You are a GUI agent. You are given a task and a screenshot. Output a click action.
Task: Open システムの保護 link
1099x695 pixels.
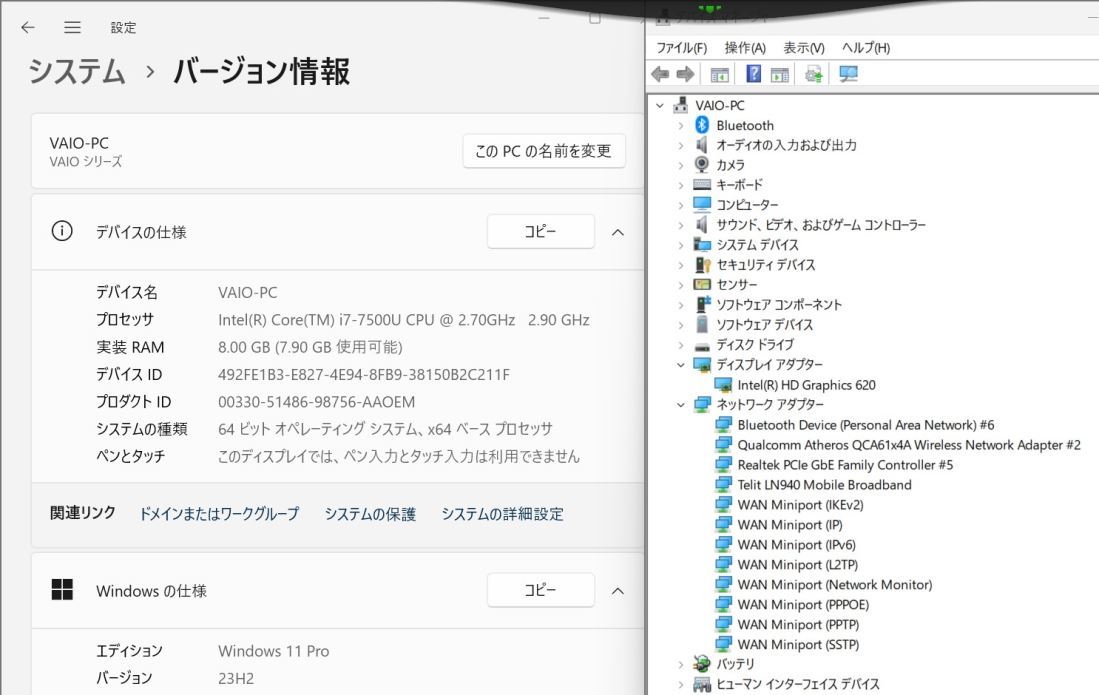click(370, 514)
